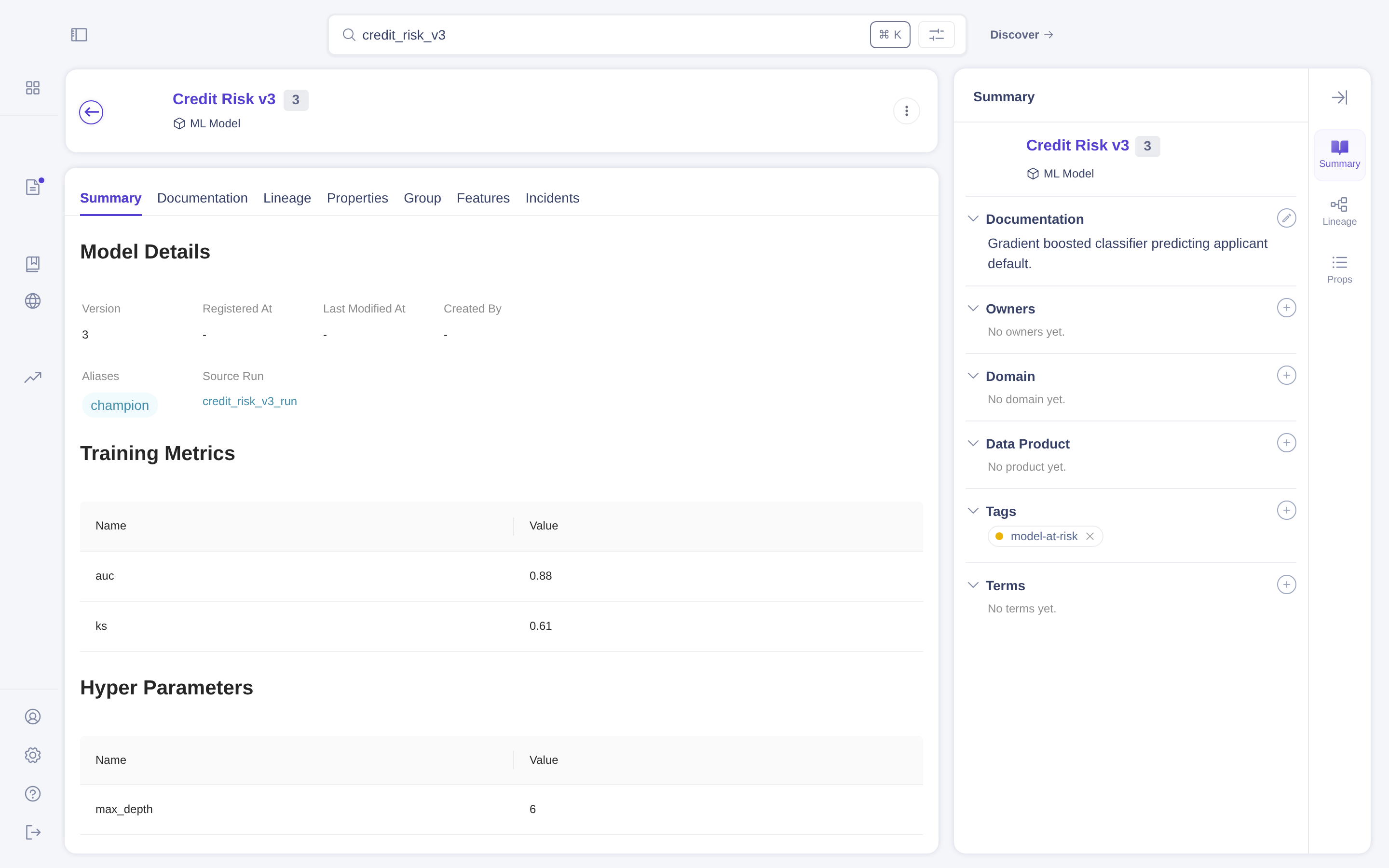Click the ks metric row name
Viewport: 1389px width, 868px height.
tap(101, 626)
